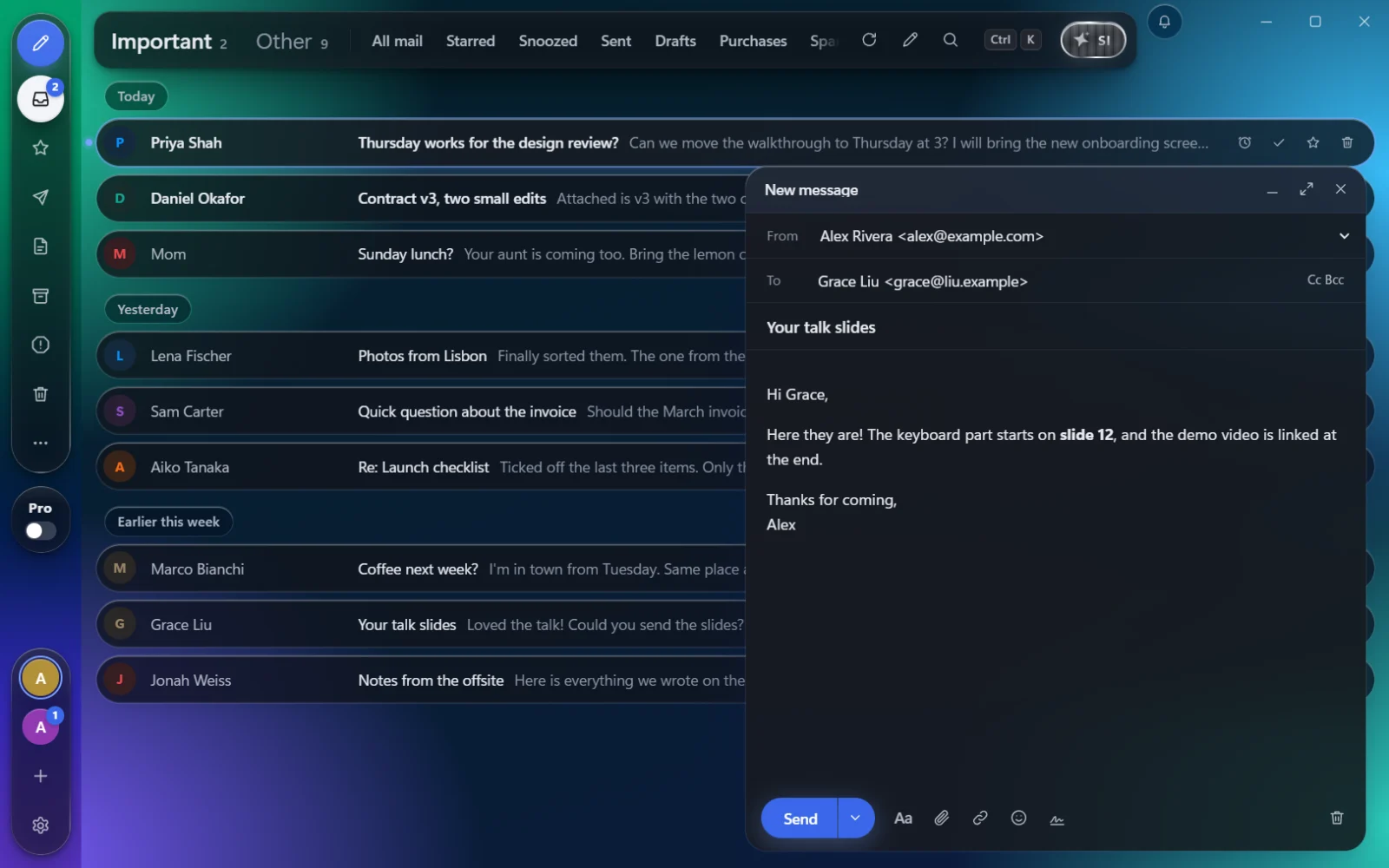Add an account with the plus icon
This screenshot has width=1389, height=868.
40,776
